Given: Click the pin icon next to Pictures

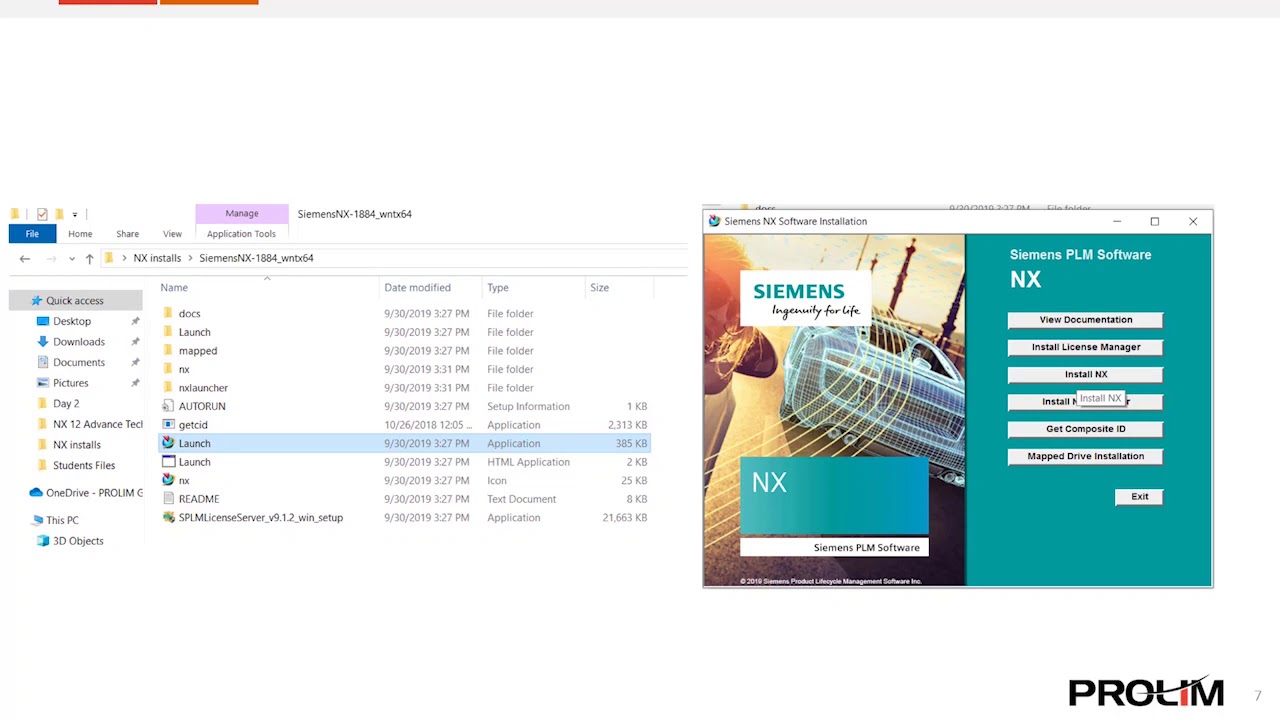Looking at the screenshot, I should coord(135,383).
